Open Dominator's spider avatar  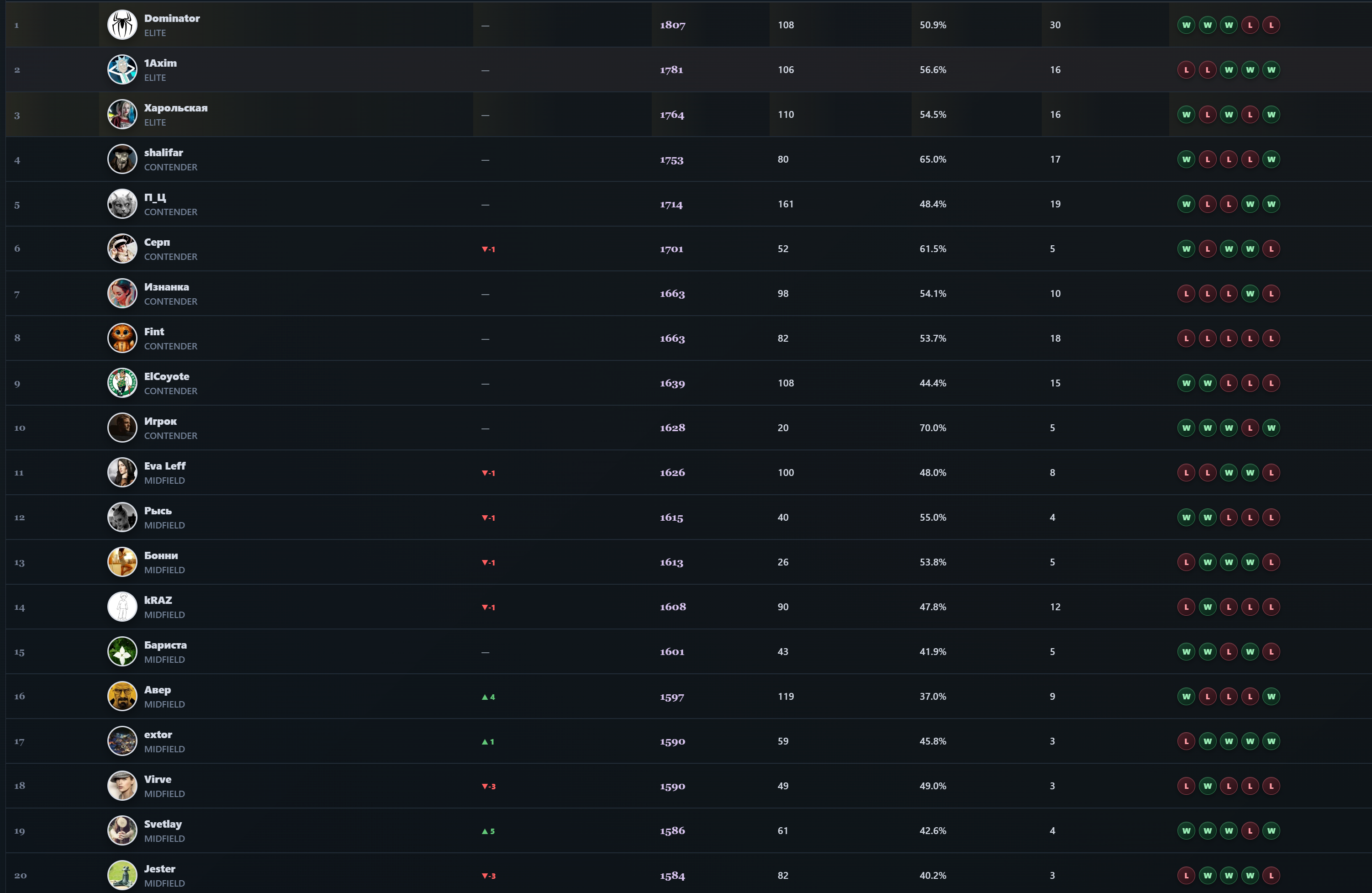click(122, 25)
